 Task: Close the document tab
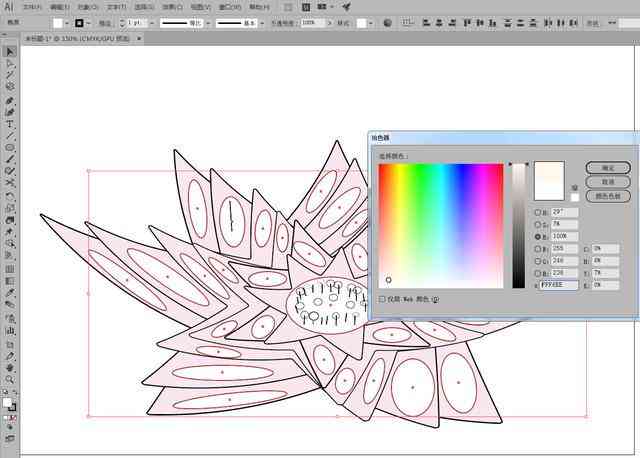point(139,39)
